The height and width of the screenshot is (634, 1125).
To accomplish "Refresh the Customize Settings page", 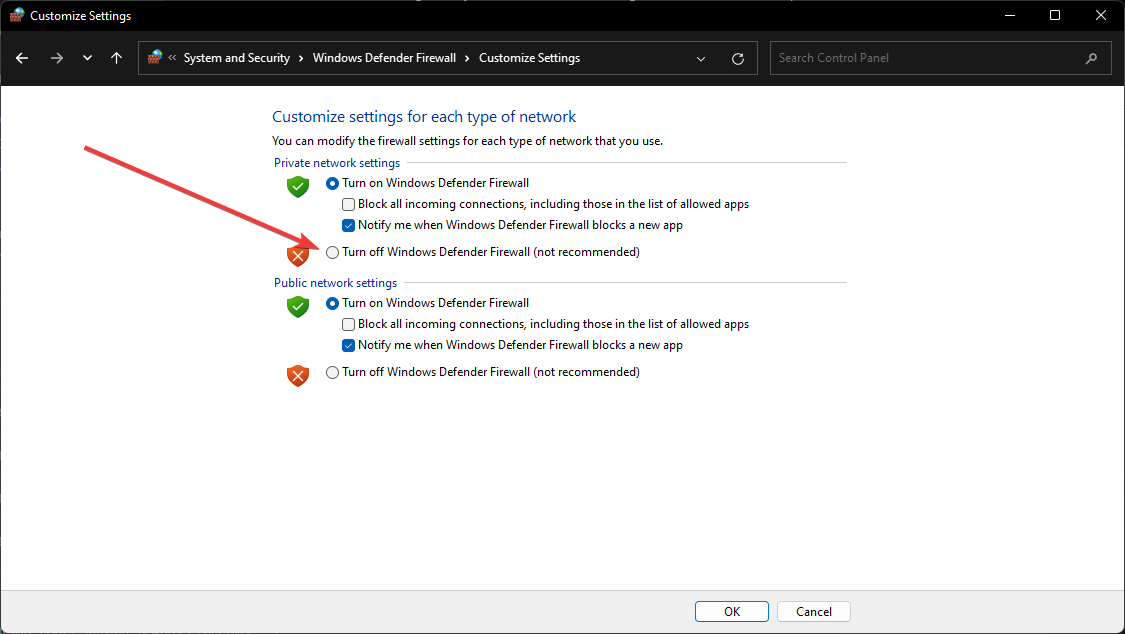I will pos(738,59).
